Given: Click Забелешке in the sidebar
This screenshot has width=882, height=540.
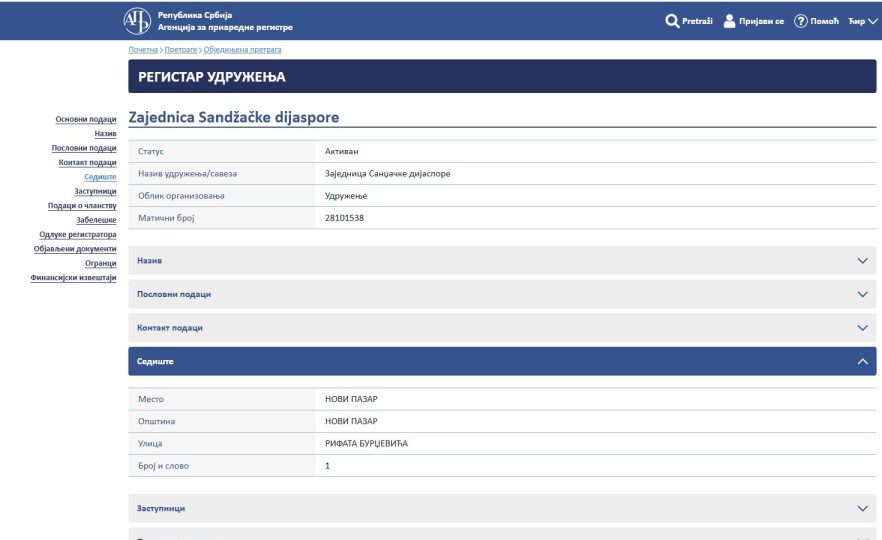Looking at the screenshot, I should point(96,219).
